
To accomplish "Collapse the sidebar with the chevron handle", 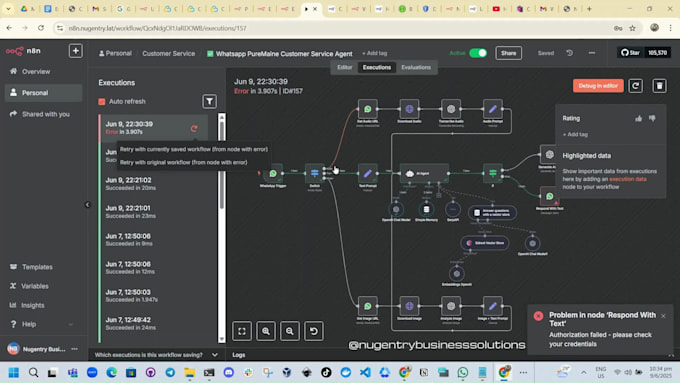I will point(88,204).
